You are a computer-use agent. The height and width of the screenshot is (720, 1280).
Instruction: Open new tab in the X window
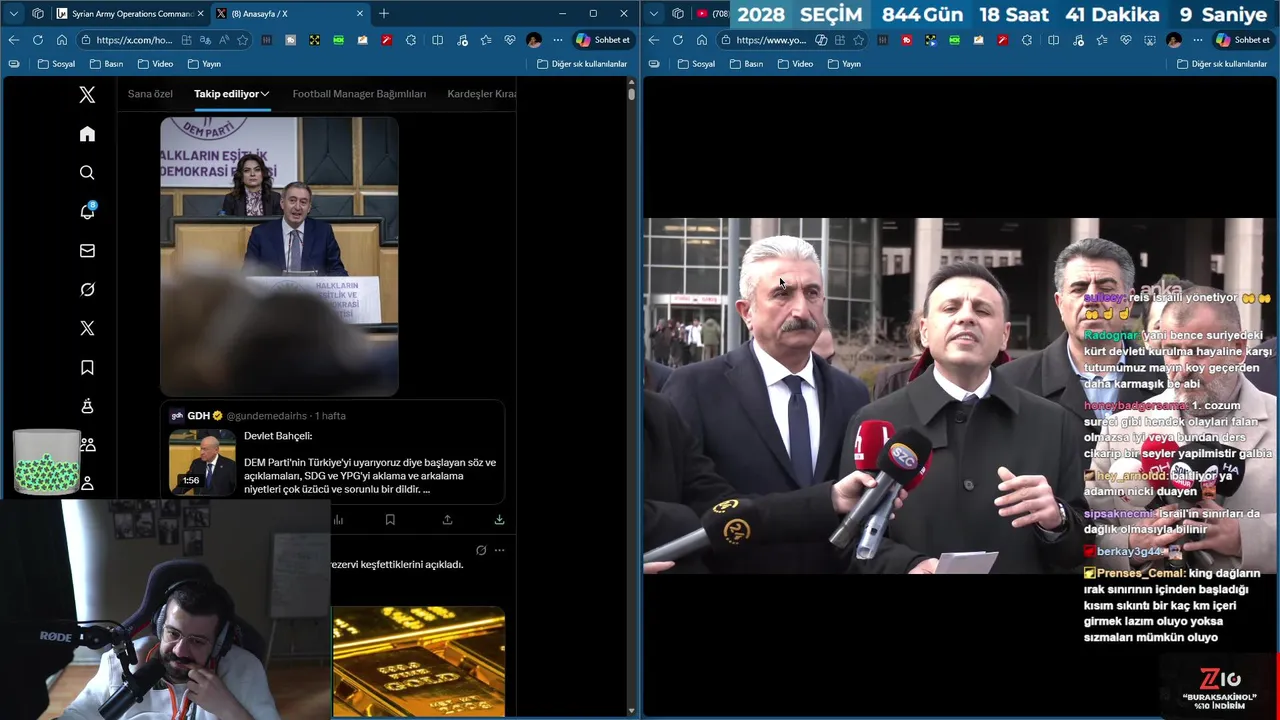click(x=383, y=14)
